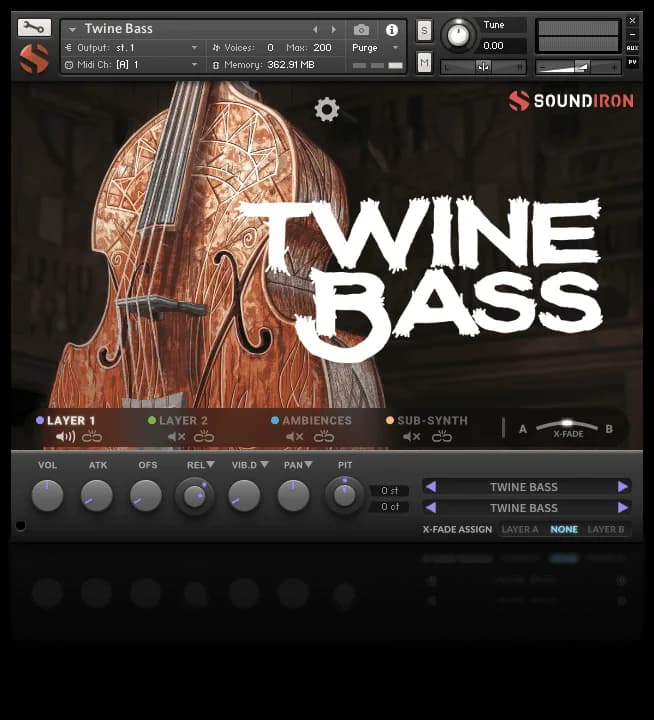Click the header volume slider
This screenshot has width=654, height=720.
[578, 67]
